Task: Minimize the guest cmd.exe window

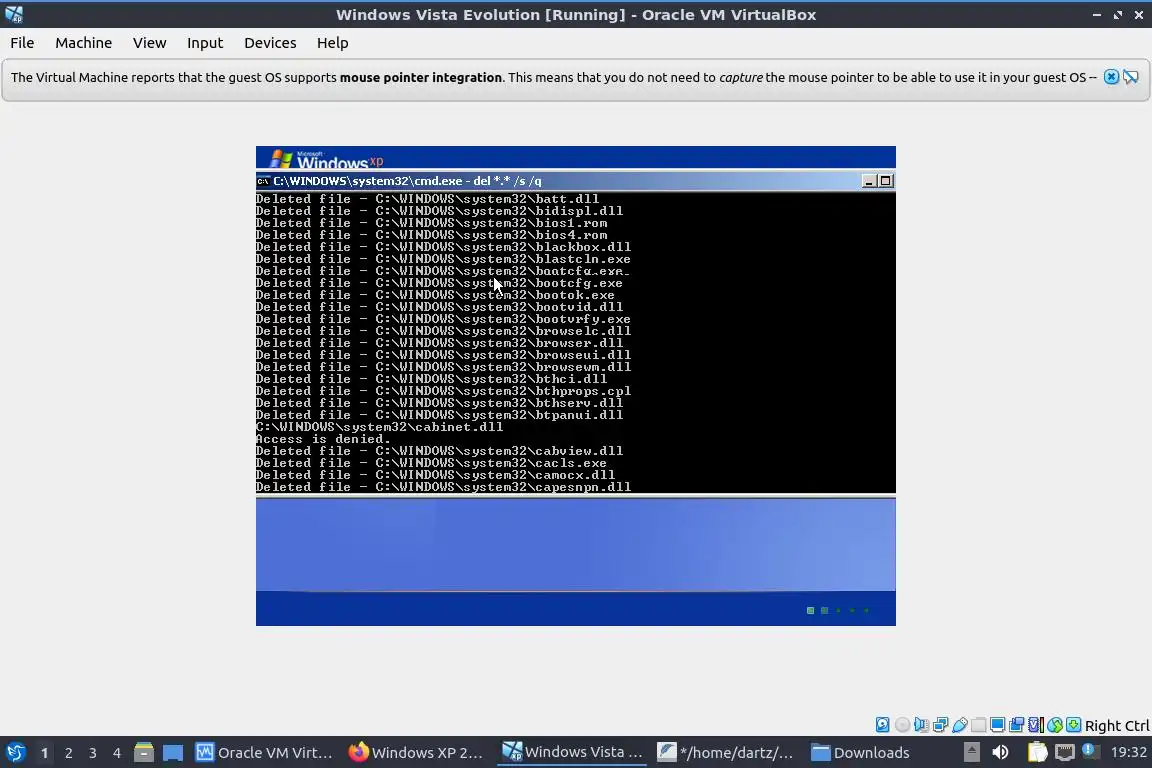Action: coord(869,181)
